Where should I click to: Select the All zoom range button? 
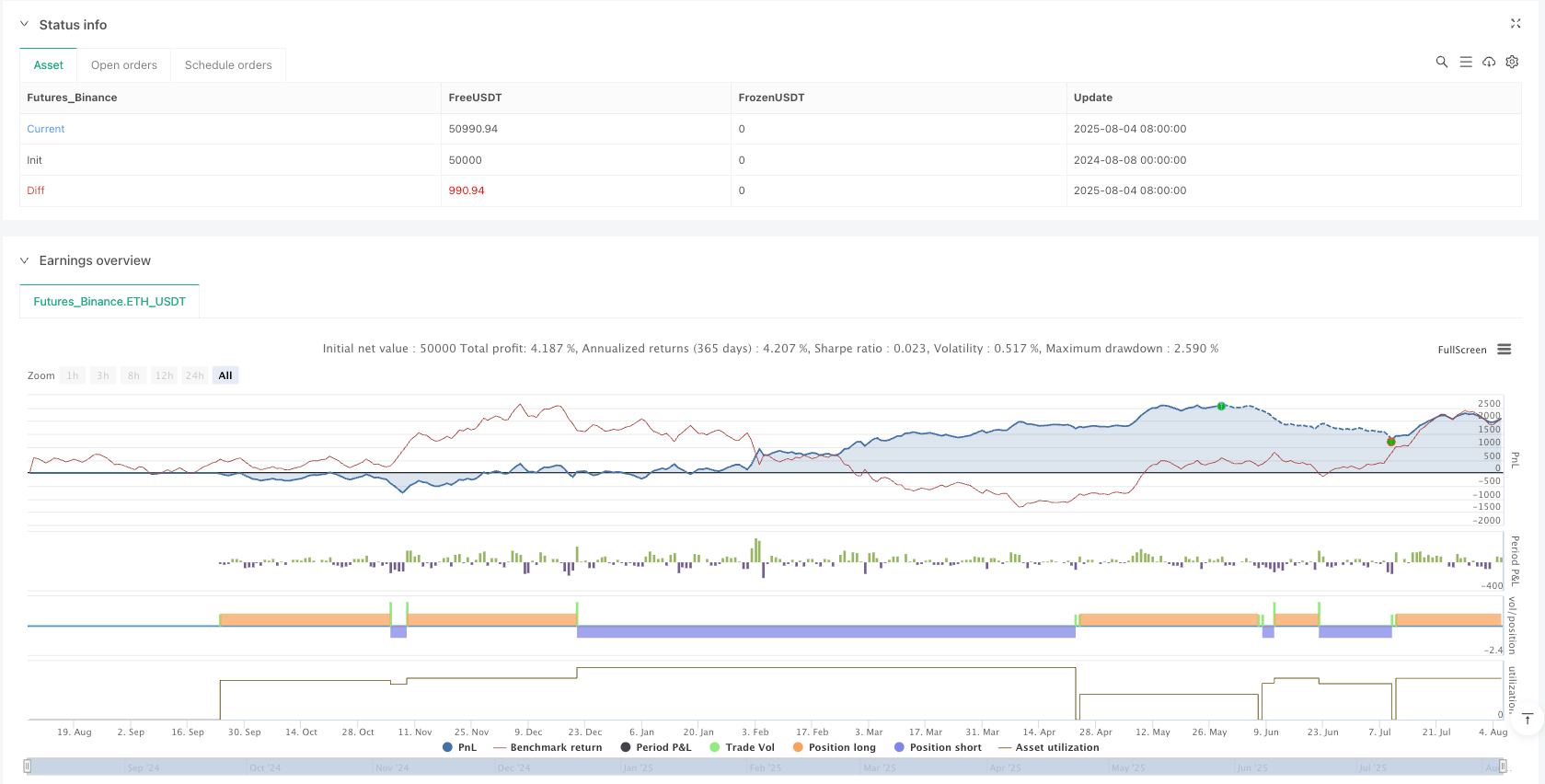[225, 375]
